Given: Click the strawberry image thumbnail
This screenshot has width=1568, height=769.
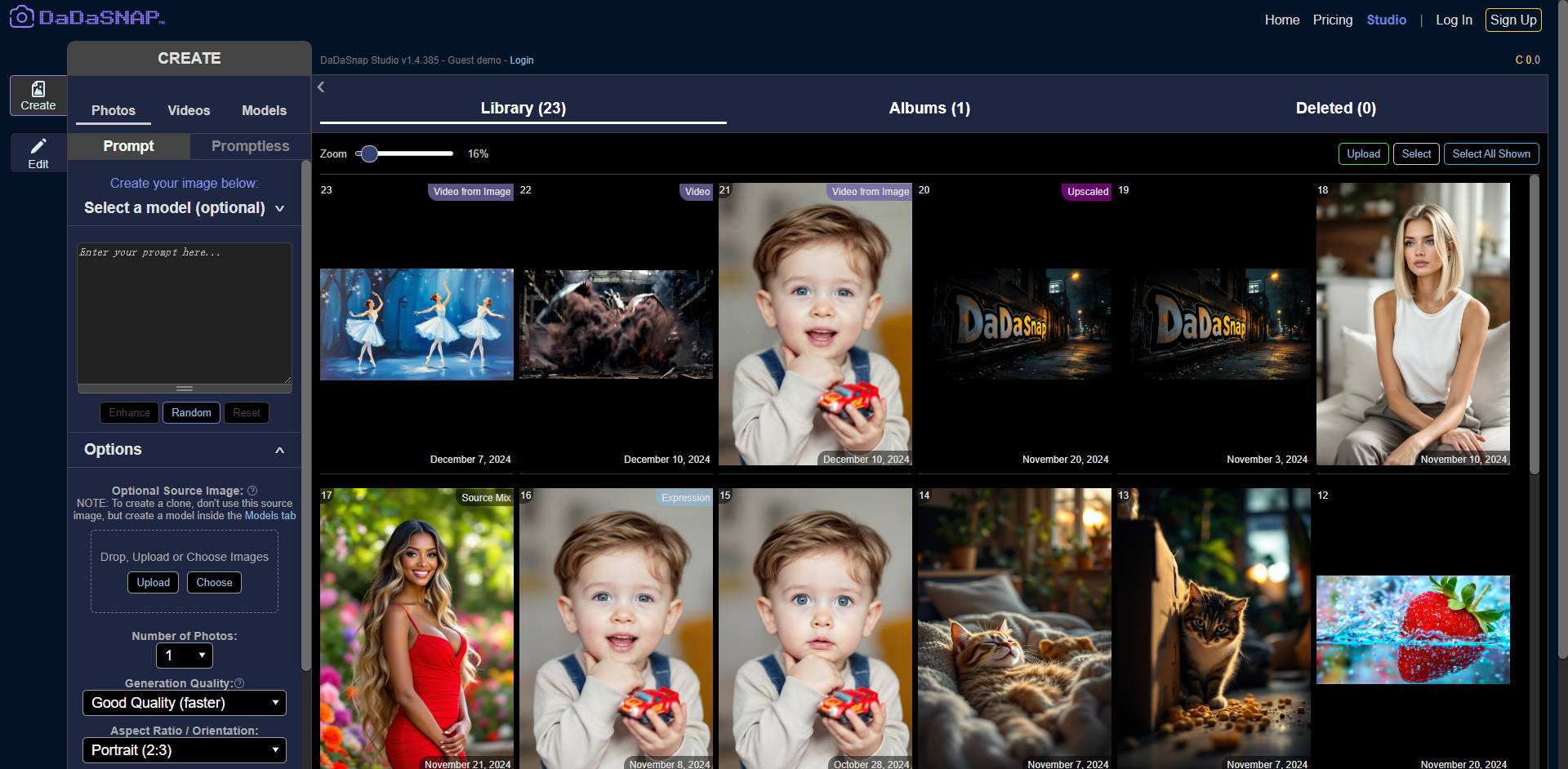Looking at the screenshot, I should (1412, 629).
